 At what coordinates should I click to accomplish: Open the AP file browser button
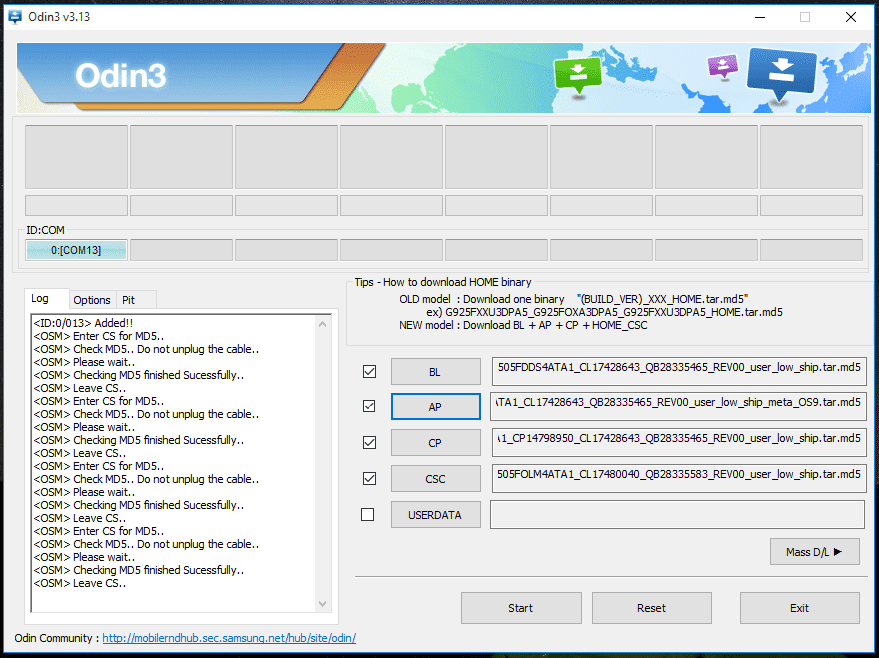(x=436, y=406)
